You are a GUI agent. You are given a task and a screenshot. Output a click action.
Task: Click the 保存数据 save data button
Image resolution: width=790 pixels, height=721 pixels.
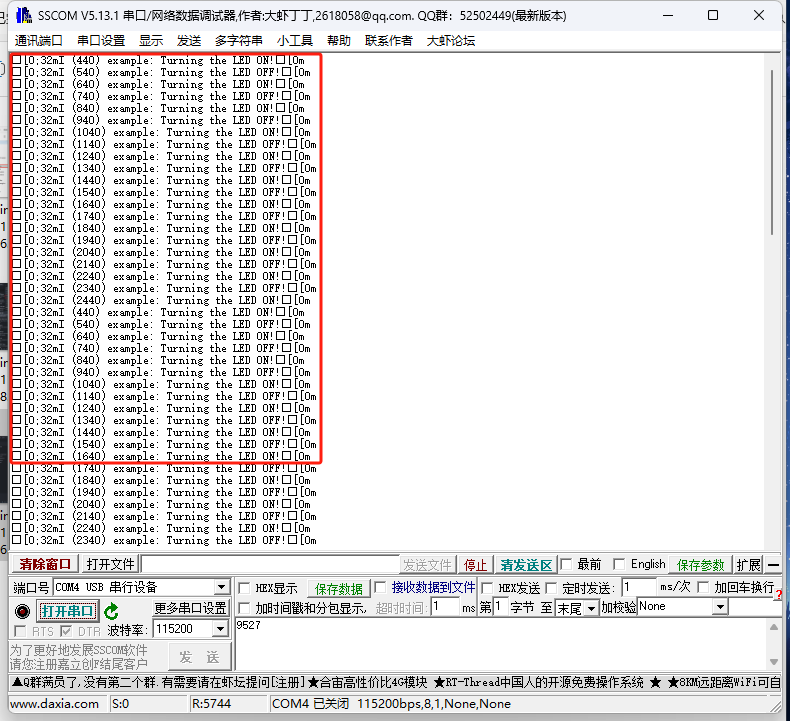[339, 588]
